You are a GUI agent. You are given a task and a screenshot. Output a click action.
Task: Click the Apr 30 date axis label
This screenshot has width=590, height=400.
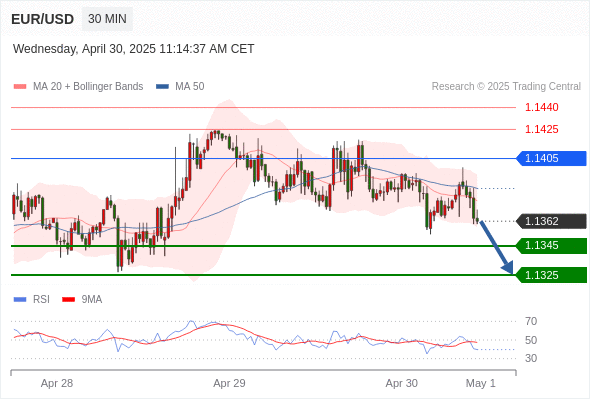[x=401, y=383]
